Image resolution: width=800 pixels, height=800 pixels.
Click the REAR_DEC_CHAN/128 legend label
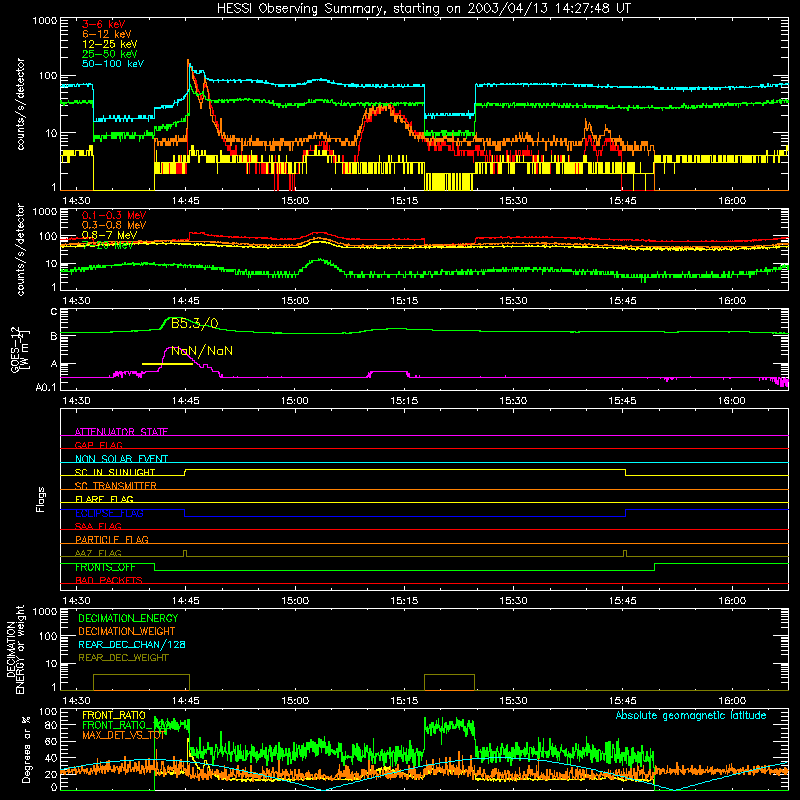click(132, 644)
